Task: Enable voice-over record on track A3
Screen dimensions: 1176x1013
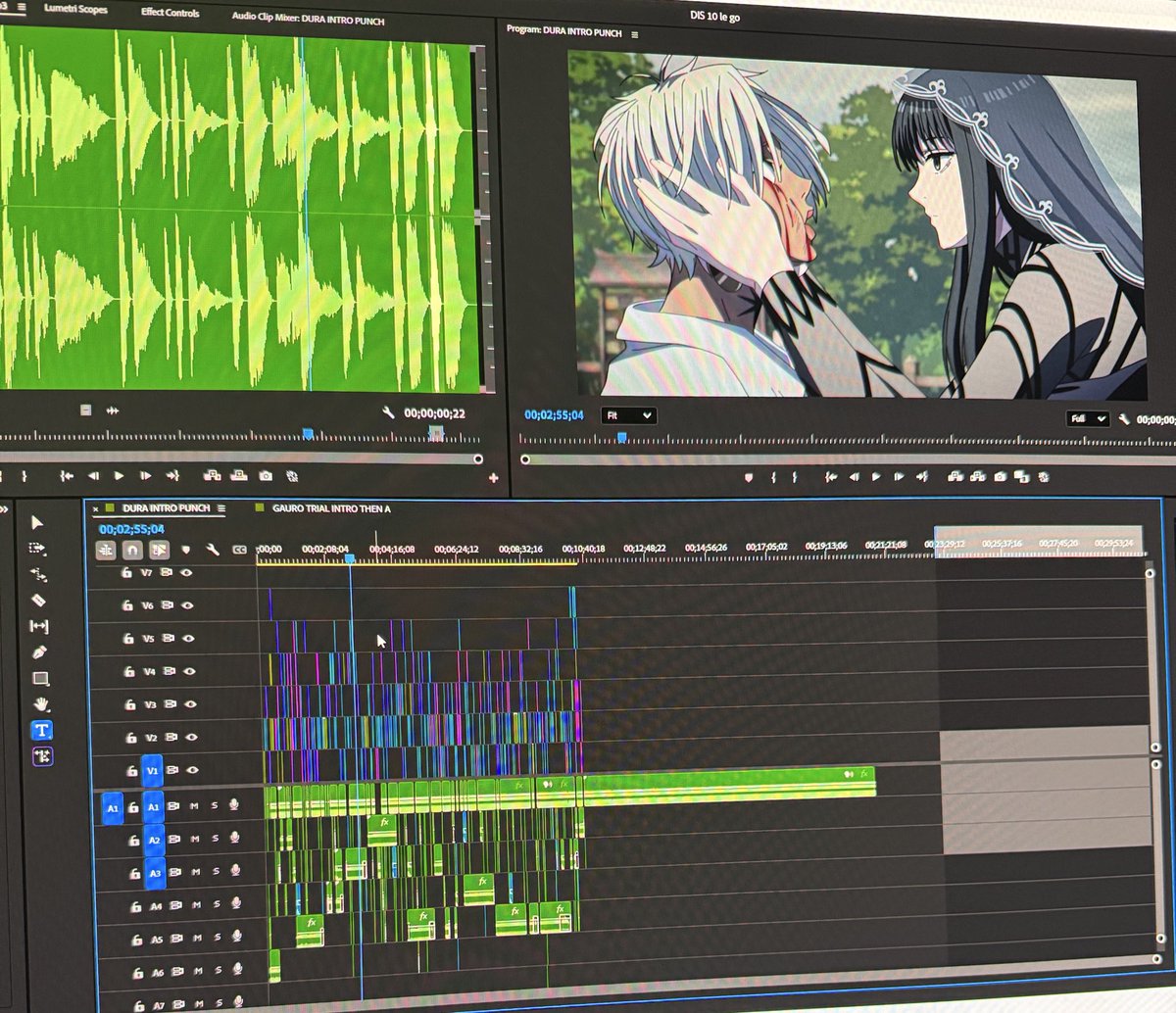Action: click(x=235, y=872)
